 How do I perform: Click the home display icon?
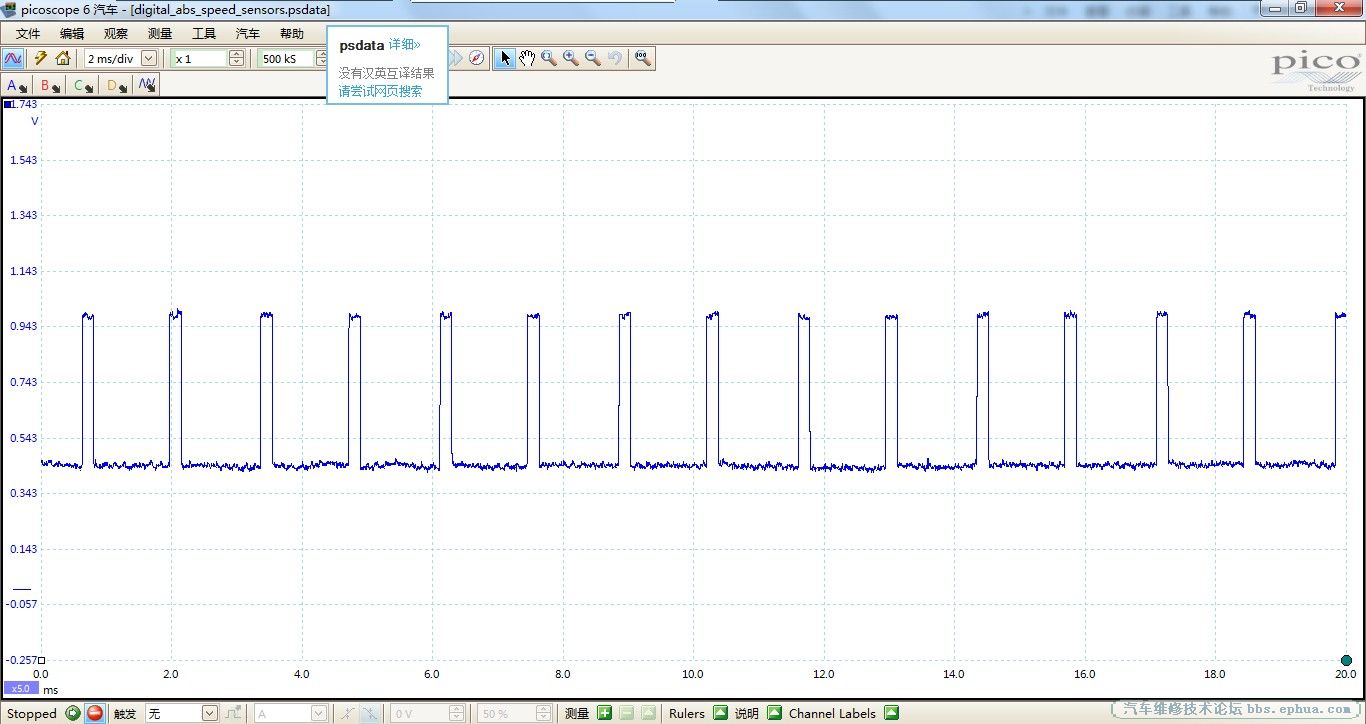coord(63,58)
